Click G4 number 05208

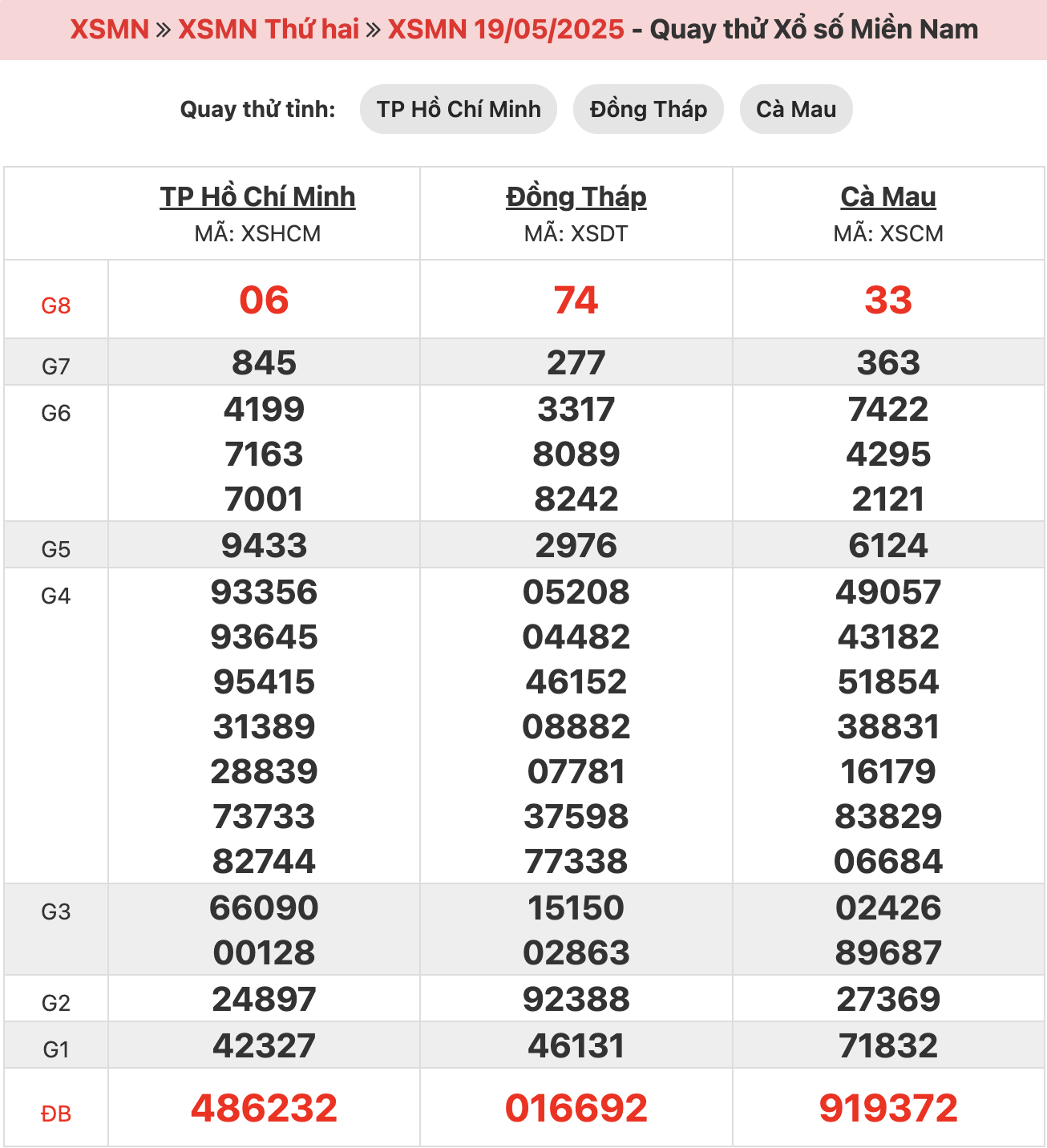576,592
